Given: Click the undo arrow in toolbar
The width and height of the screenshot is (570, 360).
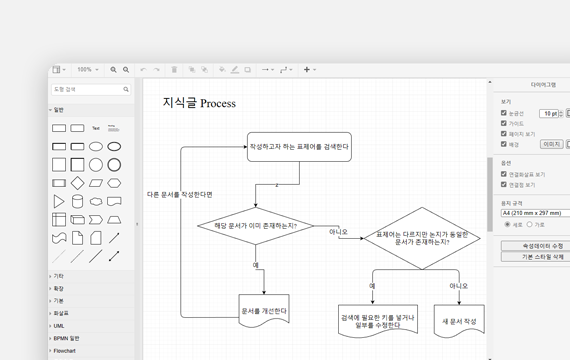Looking at the screenshot, I should [143, 69].
